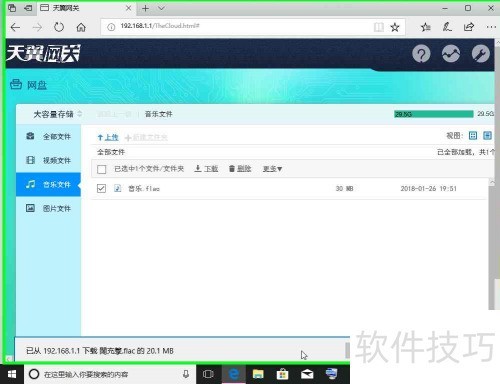500x384 pixels.
Task: Open the favorites hub icon
Action: (425, 27)
